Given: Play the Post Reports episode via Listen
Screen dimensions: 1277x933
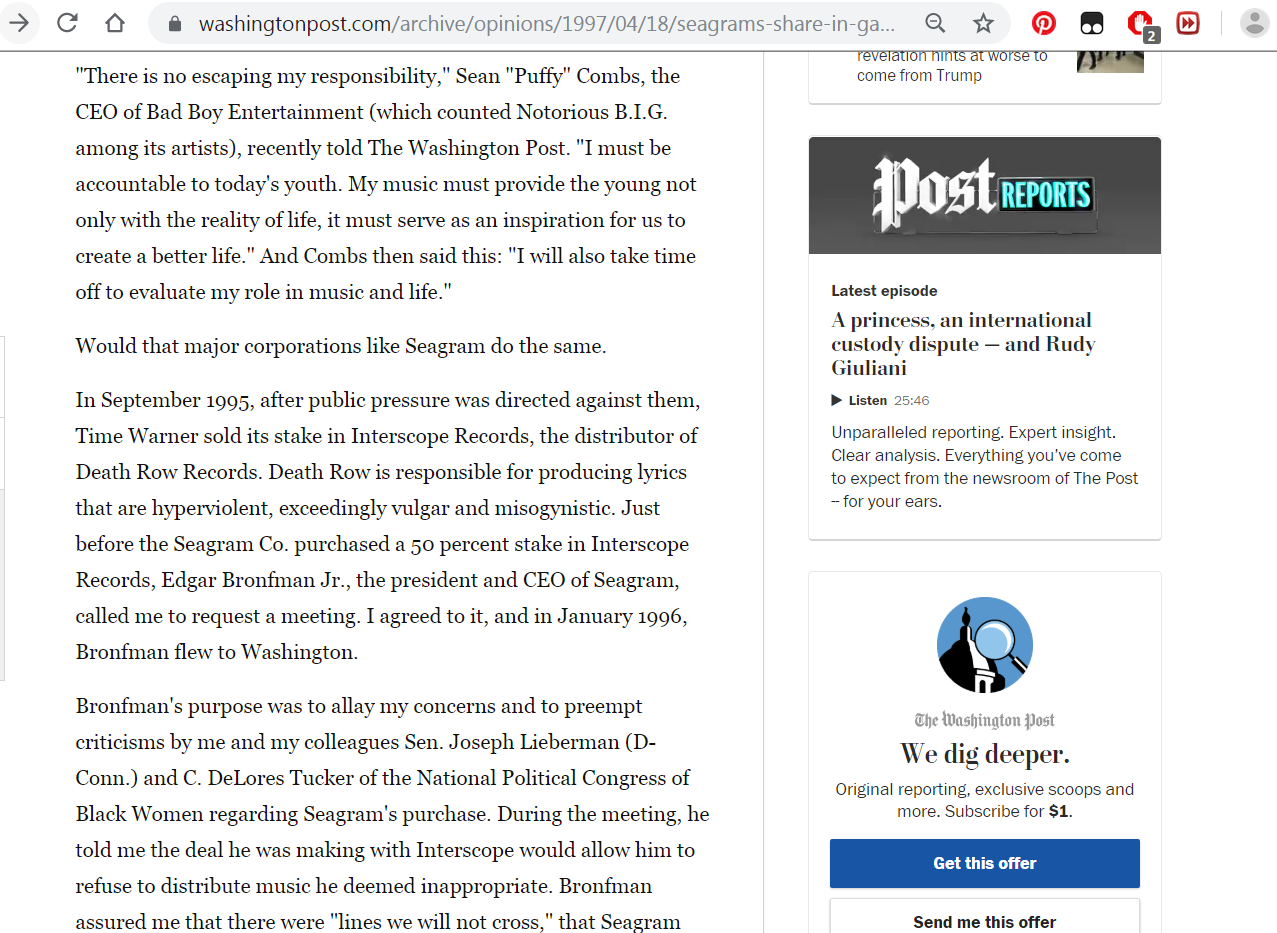Looking at the screenshot, I should (x=859, y=400).
